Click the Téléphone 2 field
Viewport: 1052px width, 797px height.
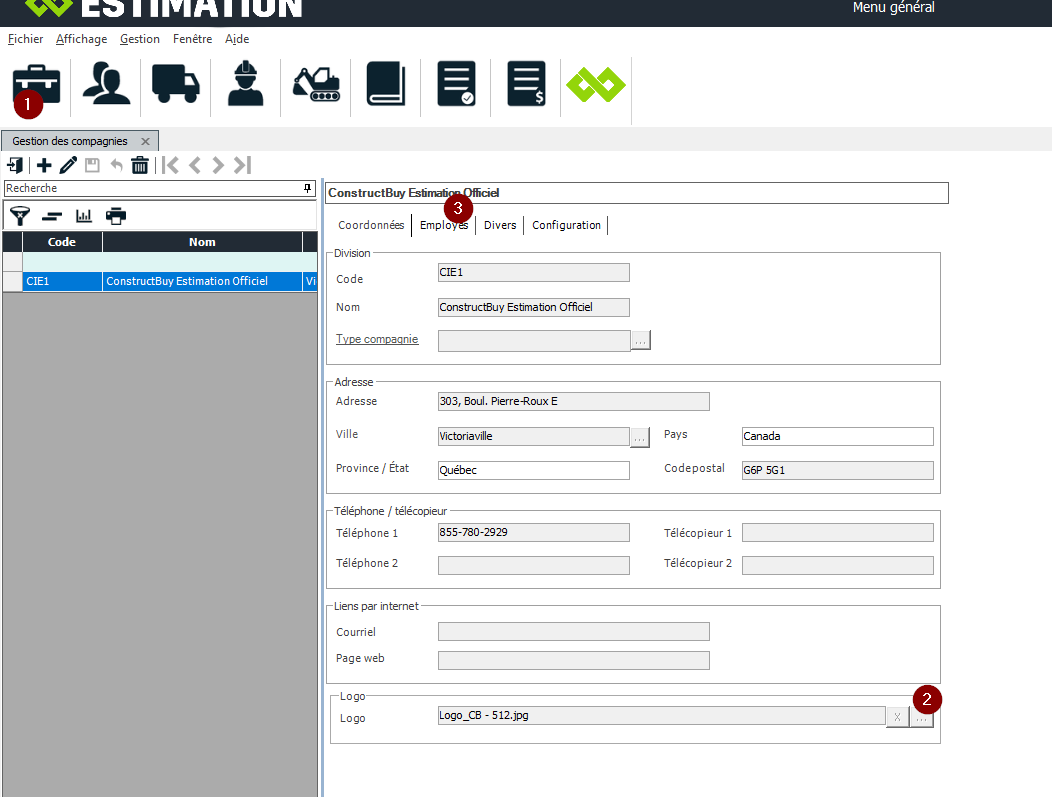[x=533, y=566]
